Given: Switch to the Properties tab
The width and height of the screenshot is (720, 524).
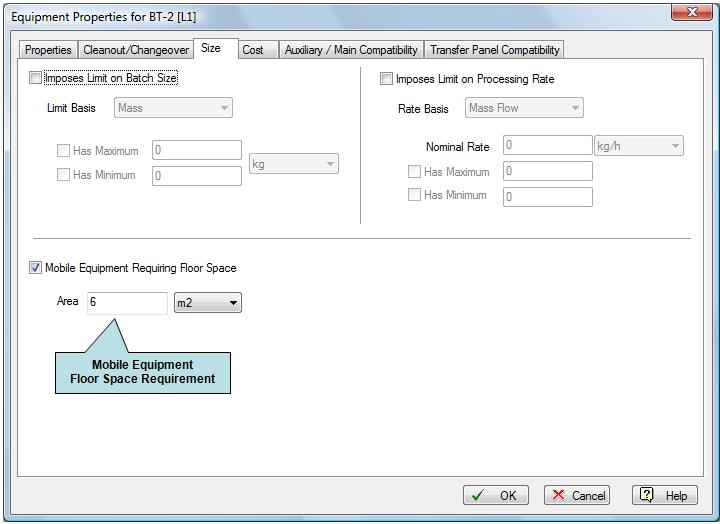Looking at the screenshot, I should [48, 50].
